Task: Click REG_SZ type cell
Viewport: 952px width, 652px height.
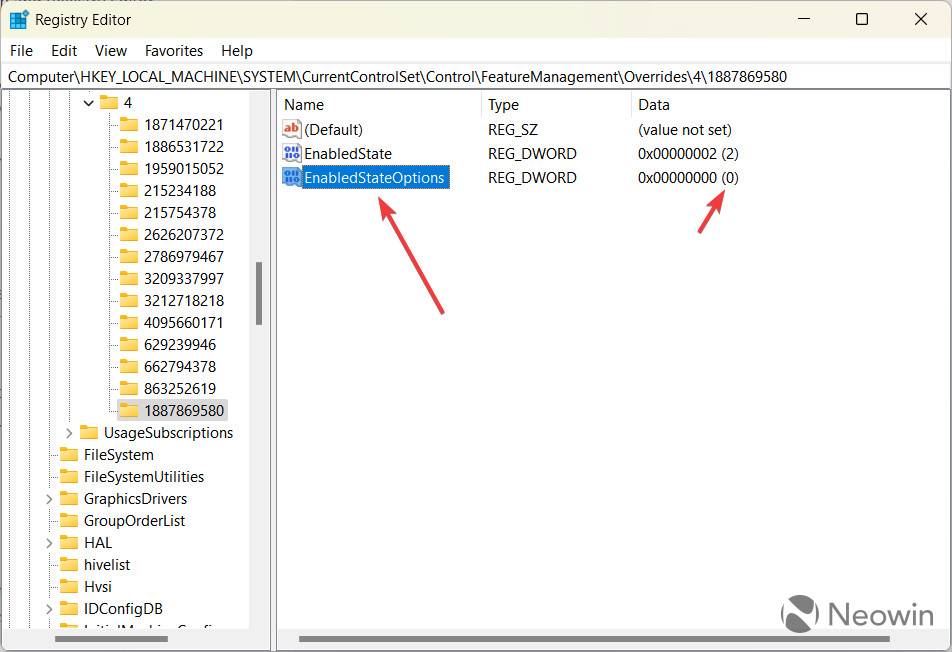Action: (512, 129)
